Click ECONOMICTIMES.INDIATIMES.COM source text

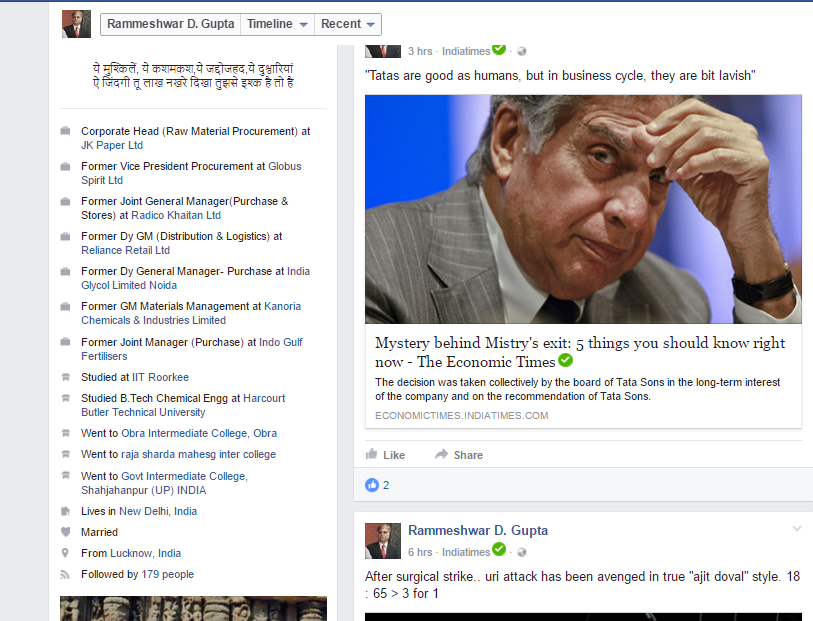tap(461, 416)
